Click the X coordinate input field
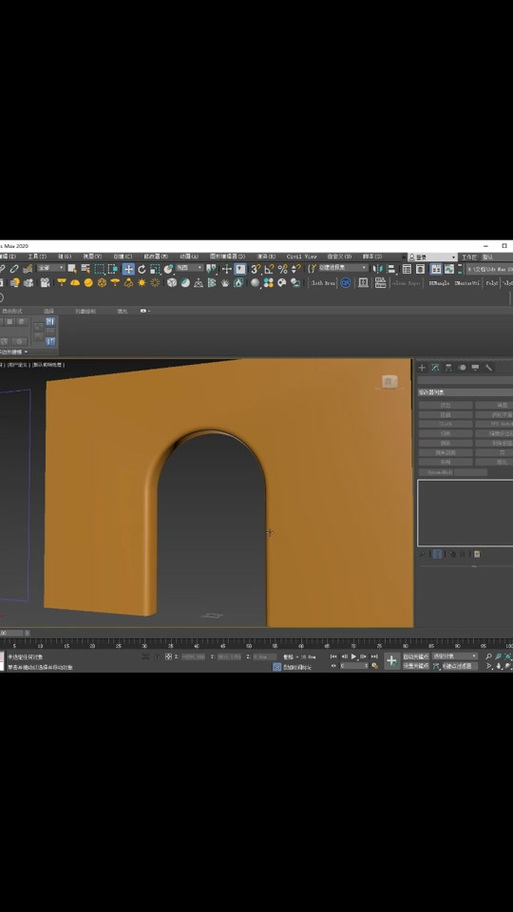The image size is (513, 912). pos(193,656)
